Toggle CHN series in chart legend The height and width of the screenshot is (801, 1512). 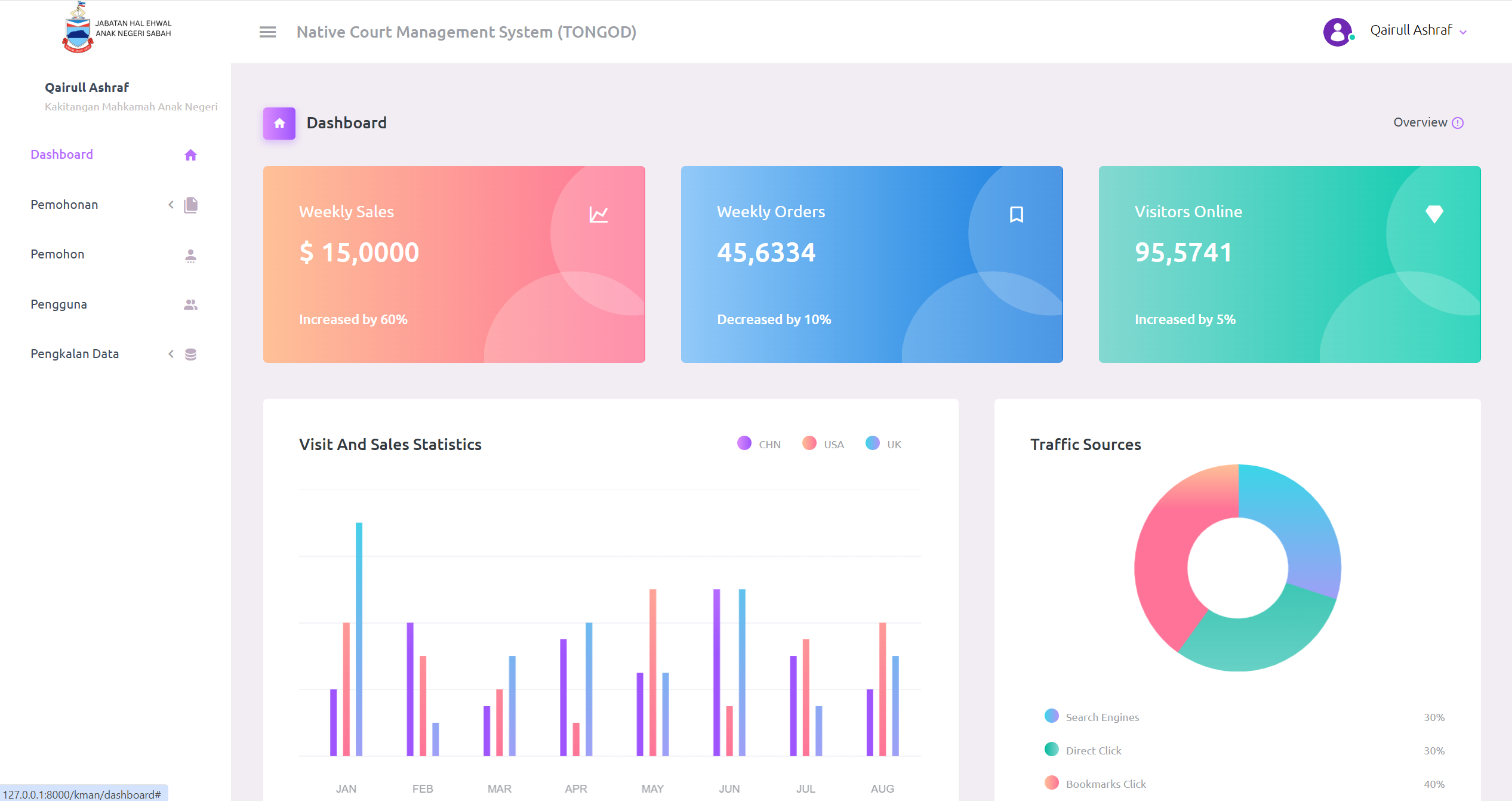tap(744, 443)
